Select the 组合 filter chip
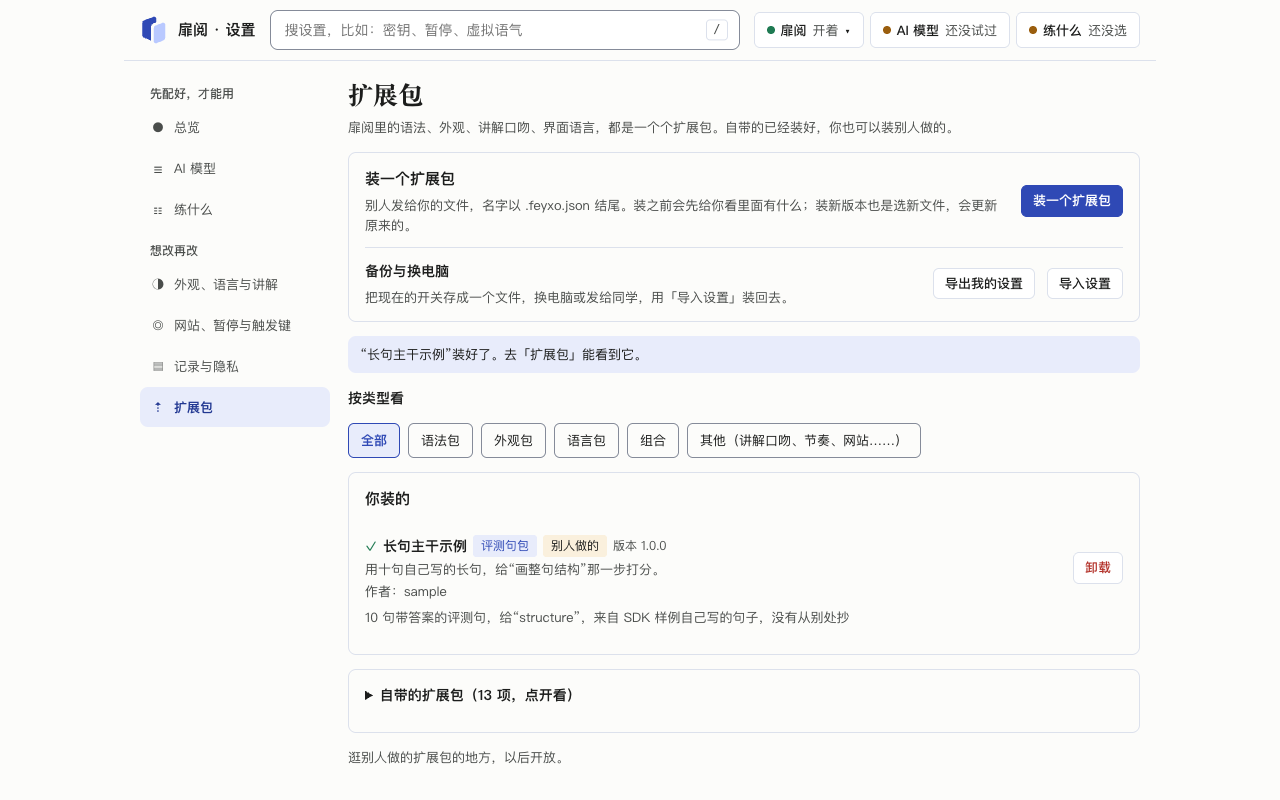The height and width of the screenshot is (800, 1280). tap(653, 440)
